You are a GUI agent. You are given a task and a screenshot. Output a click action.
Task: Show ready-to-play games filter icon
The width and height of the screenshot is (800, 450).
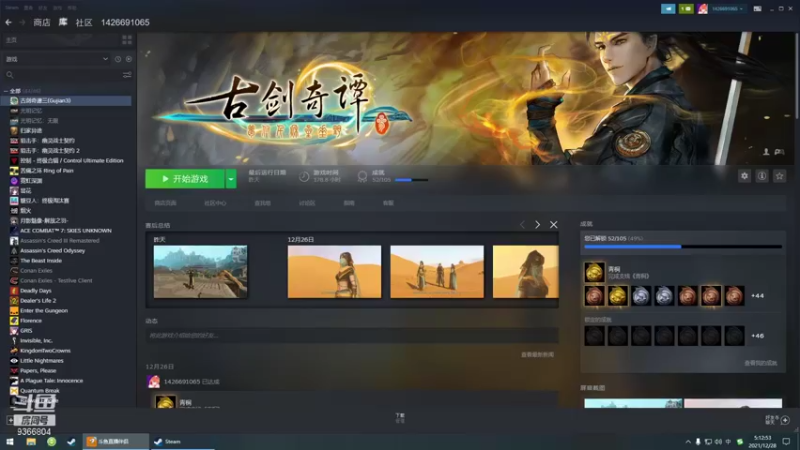pos(129,59)
